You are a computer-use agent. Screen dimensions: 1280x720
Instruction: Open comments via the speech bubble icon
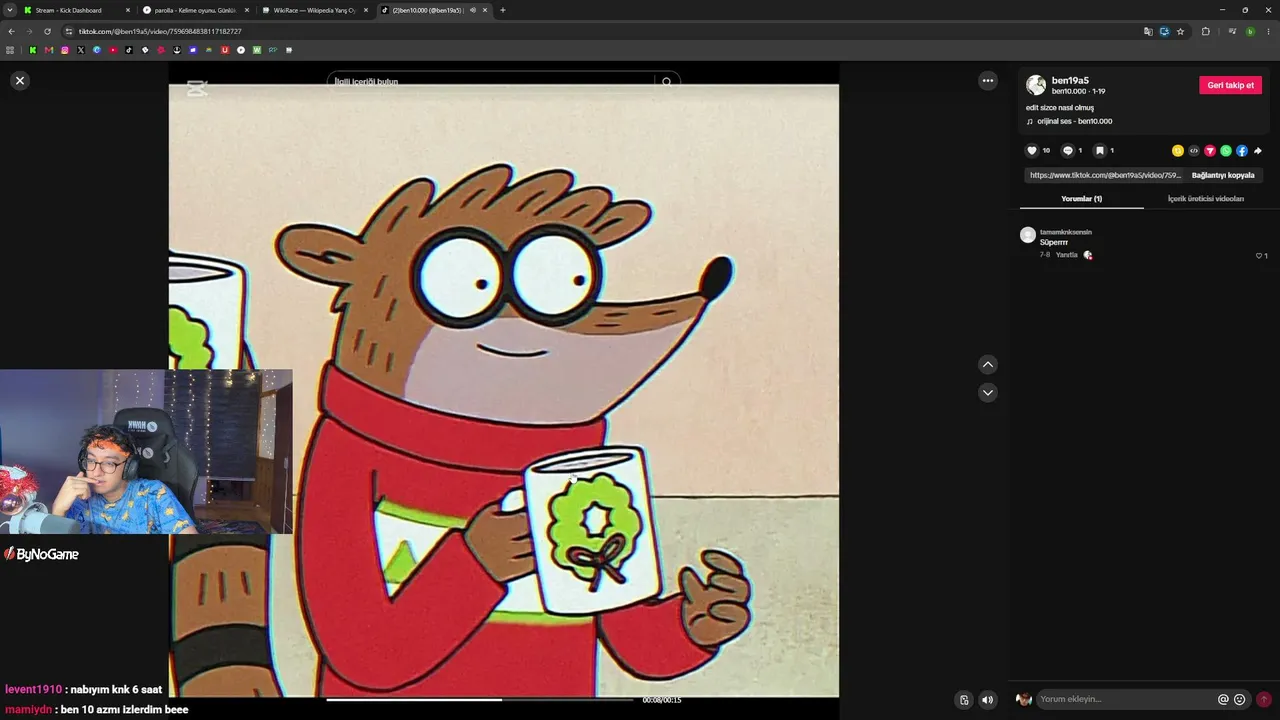(x=1067, y=151)
